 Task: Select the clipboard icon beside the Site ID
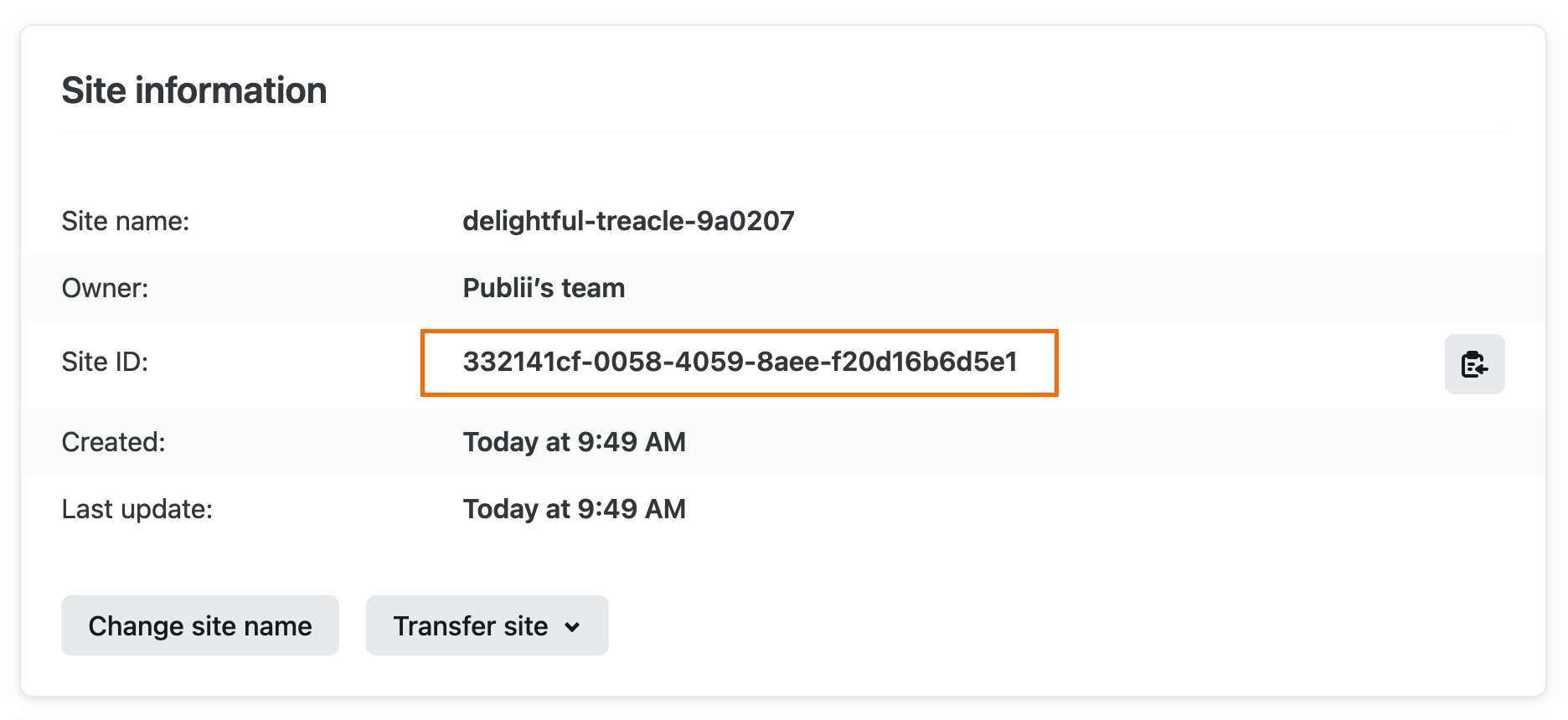point(1474,363)
